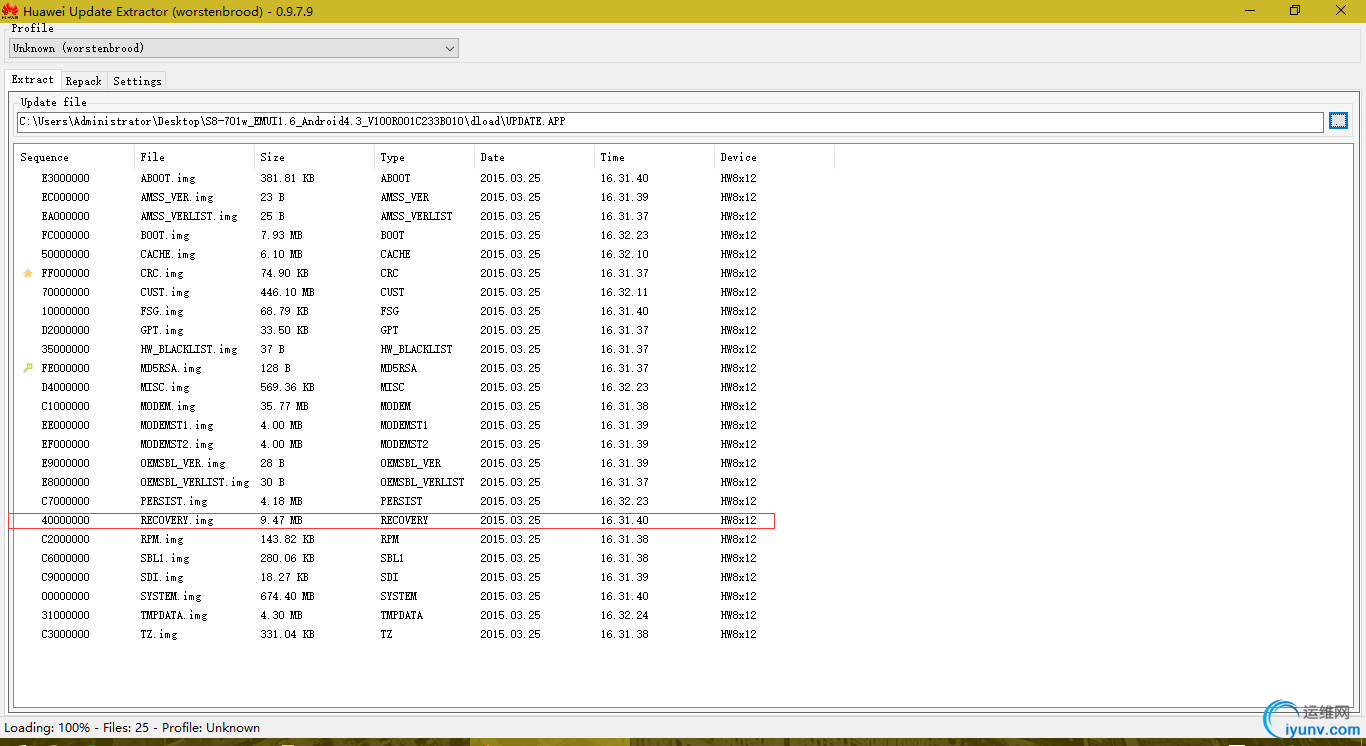Switch to the Repack tab
Screen dimensions: 1366x746
tap(84, 81)
